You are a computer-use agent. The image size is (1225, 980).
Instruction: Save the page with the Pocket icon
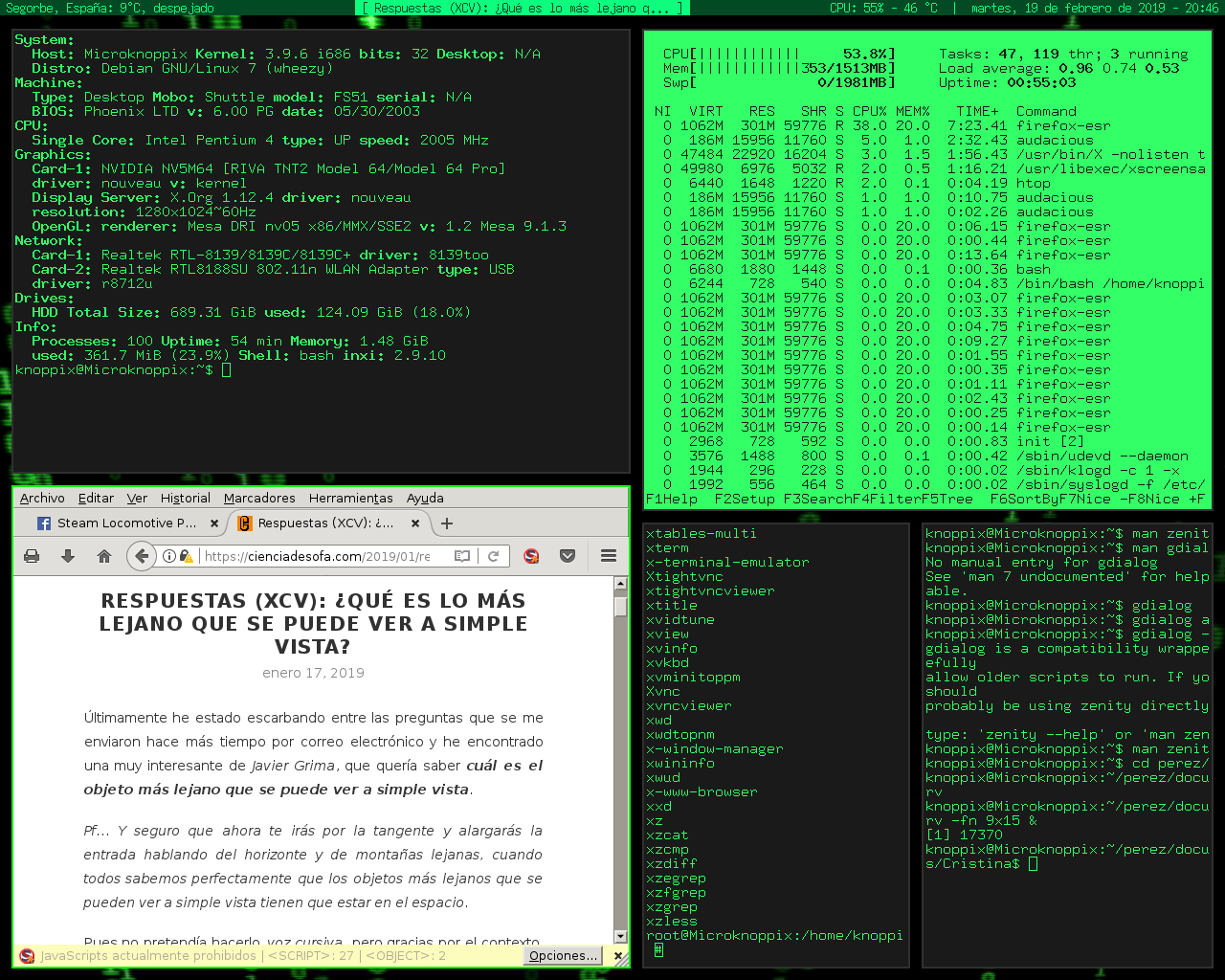[568, 556]
